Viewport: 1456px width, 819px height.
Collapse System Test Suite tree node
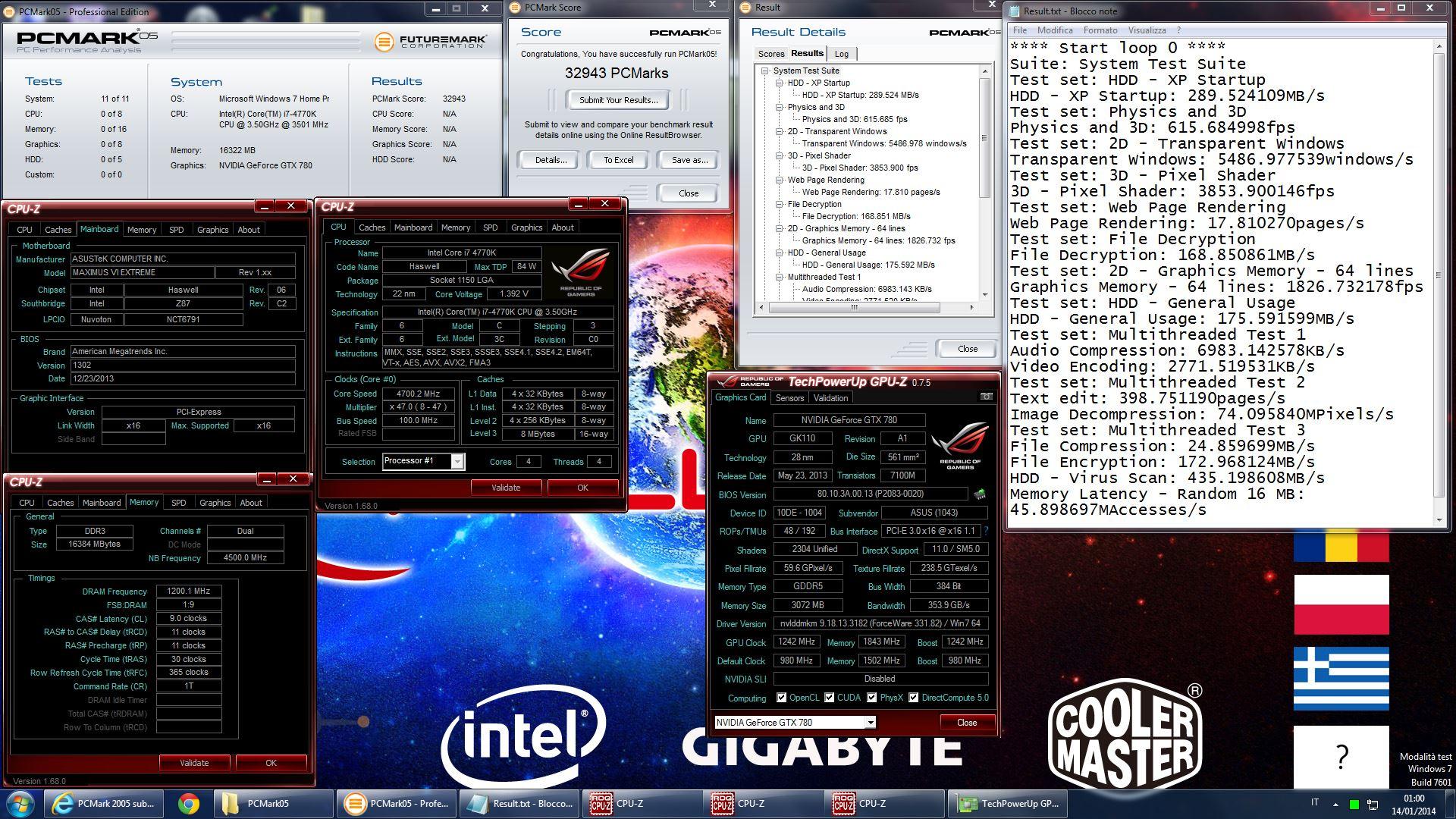(x=765, y=71)
